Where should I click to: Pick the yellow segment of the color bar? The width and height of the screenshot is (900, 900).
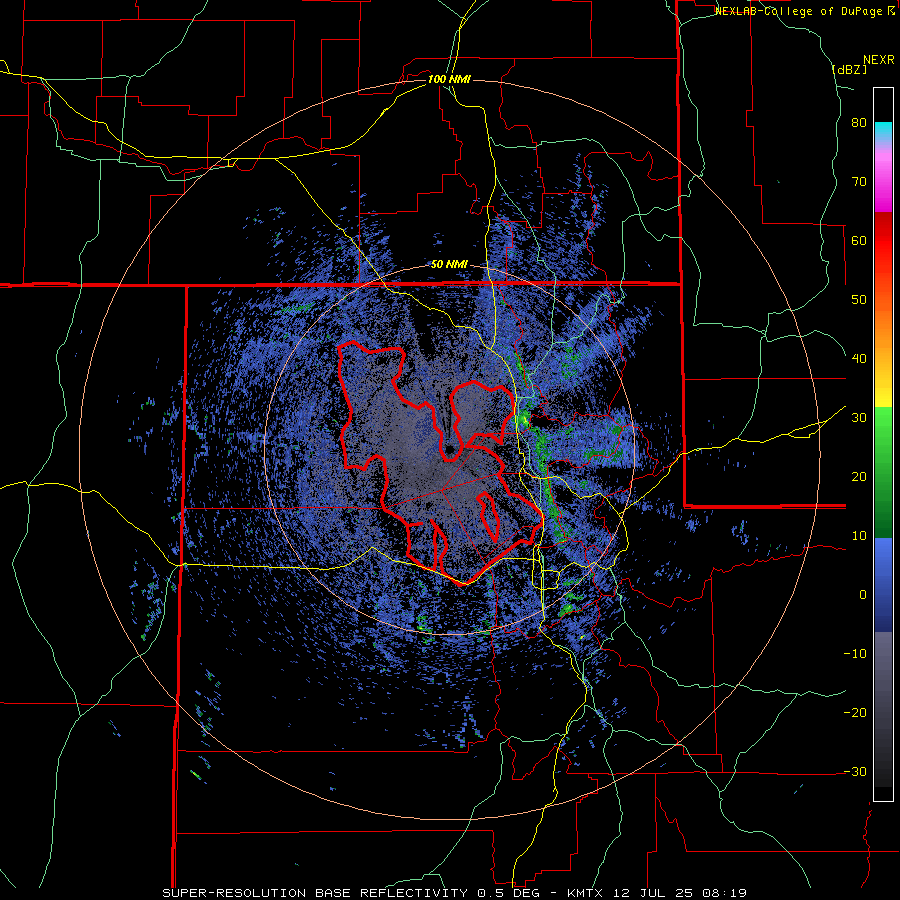coord(883,396)
